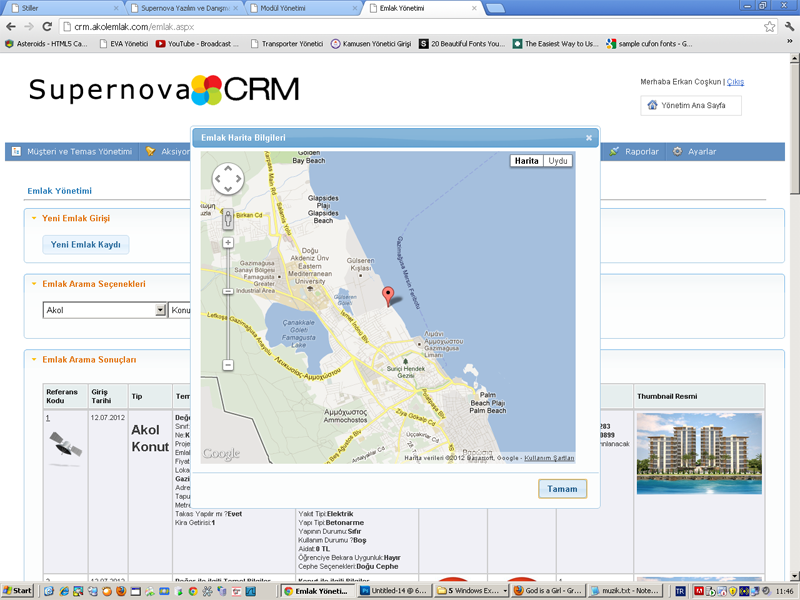Open Müşteri ve Temas Yönetimi menu

coord(72,152)
